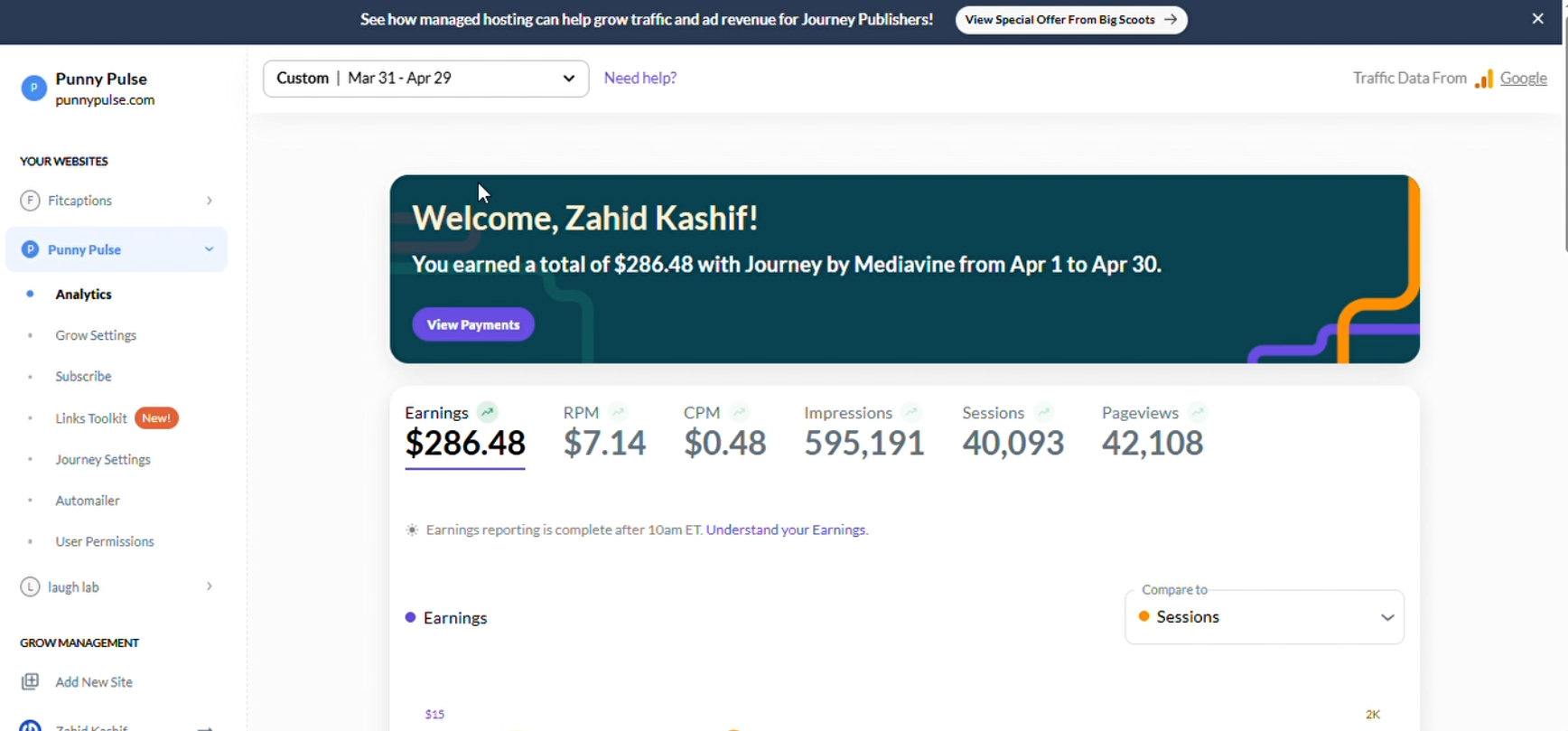Image resolution: width=1568 pixels, height=731 pixels.
Task: Open Grow Settings in sidebar
Action: tap(96, 335)
